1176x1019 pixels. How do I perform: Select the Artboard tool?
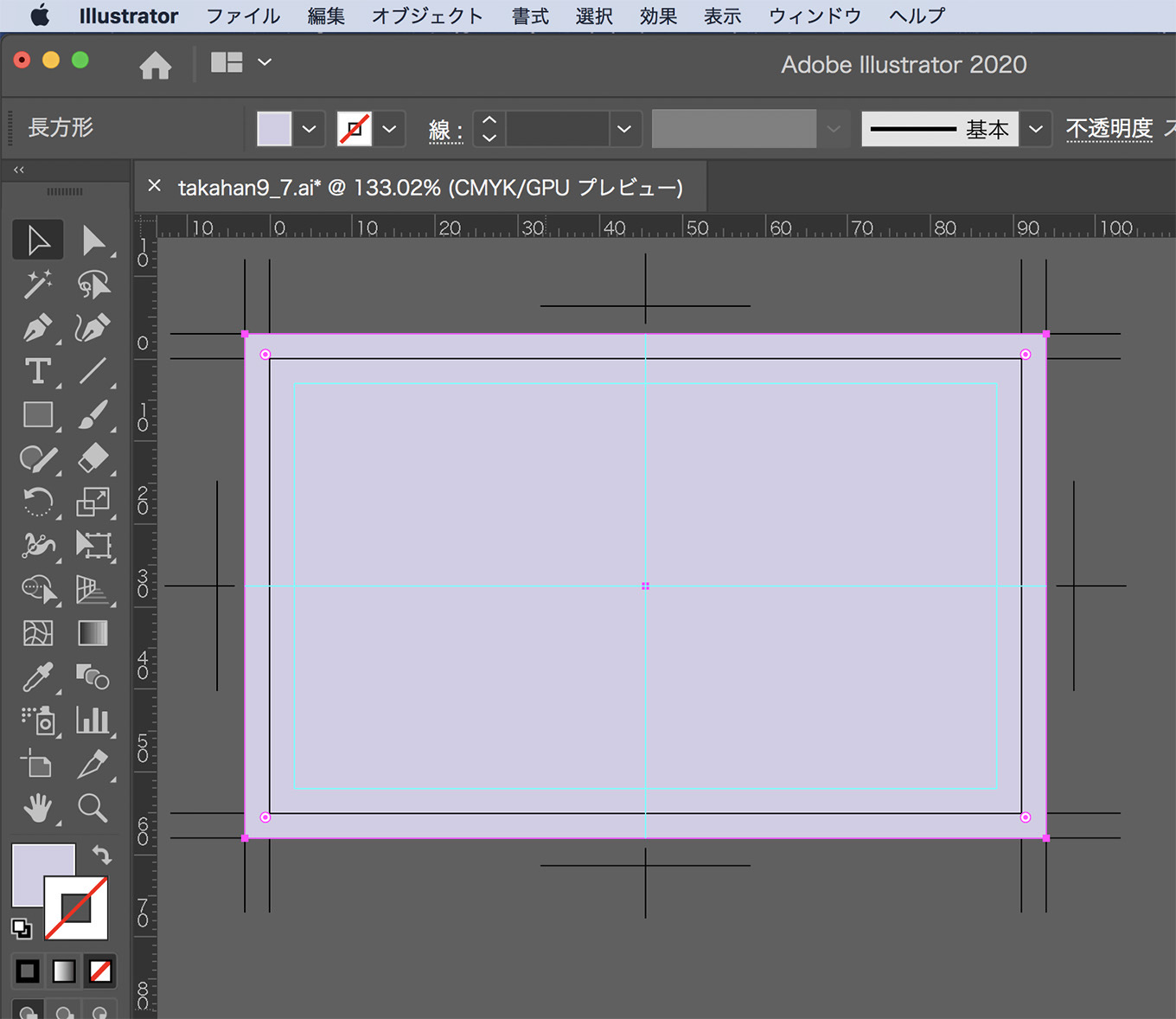38,764
